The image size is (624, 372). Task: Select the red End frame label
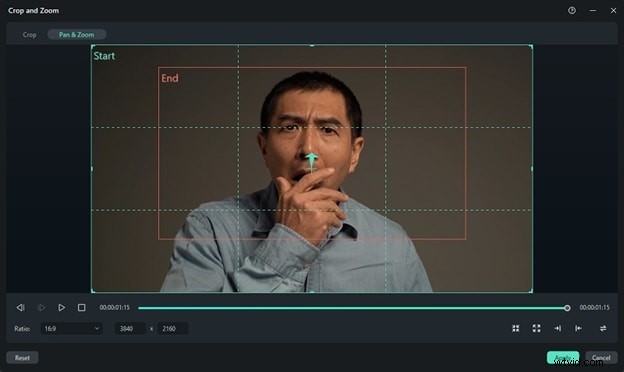tap(170, 78)
